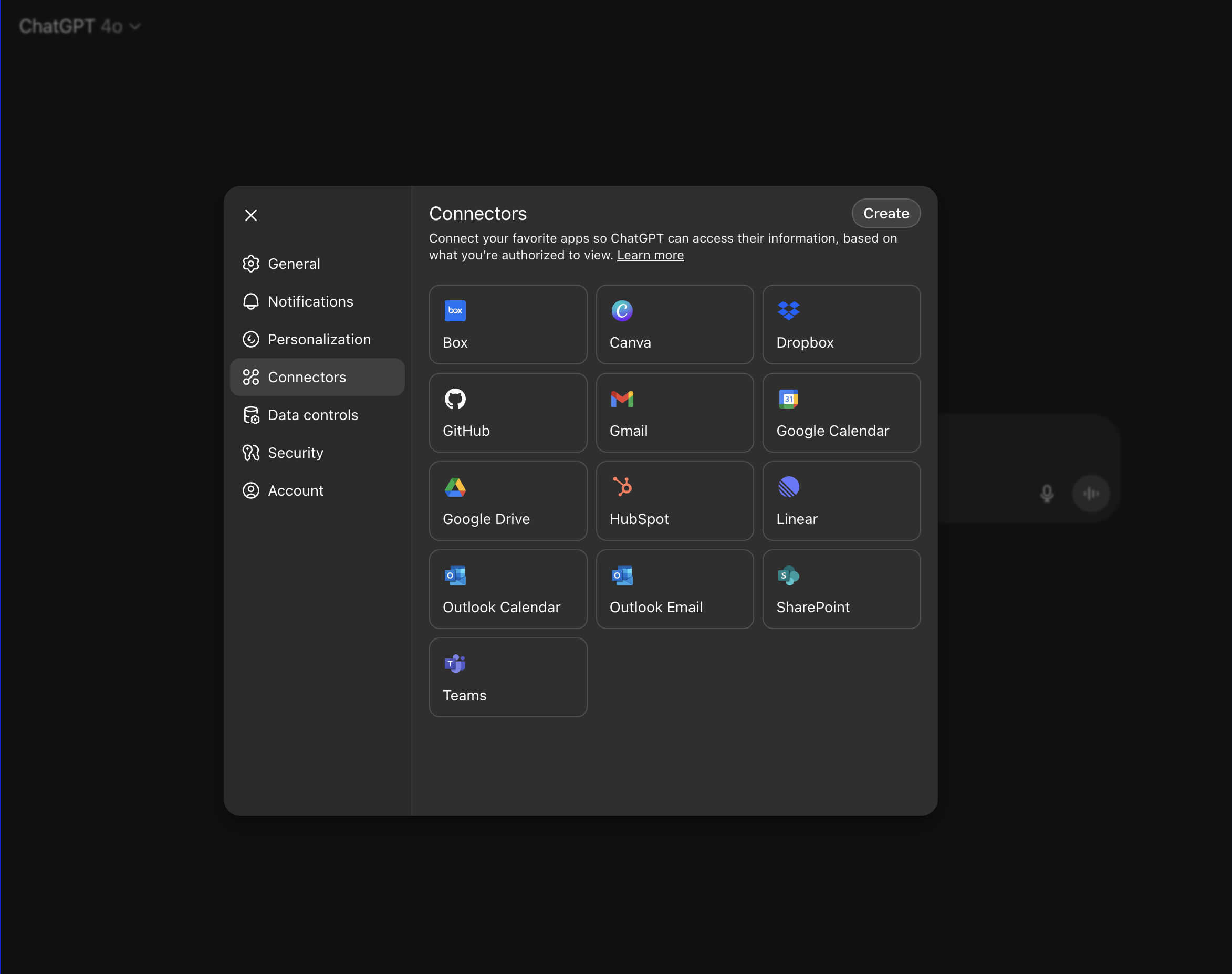The image size is (1232, 974).
Task: Open the GitHub connector label
Action: click(x=466, y=431)
